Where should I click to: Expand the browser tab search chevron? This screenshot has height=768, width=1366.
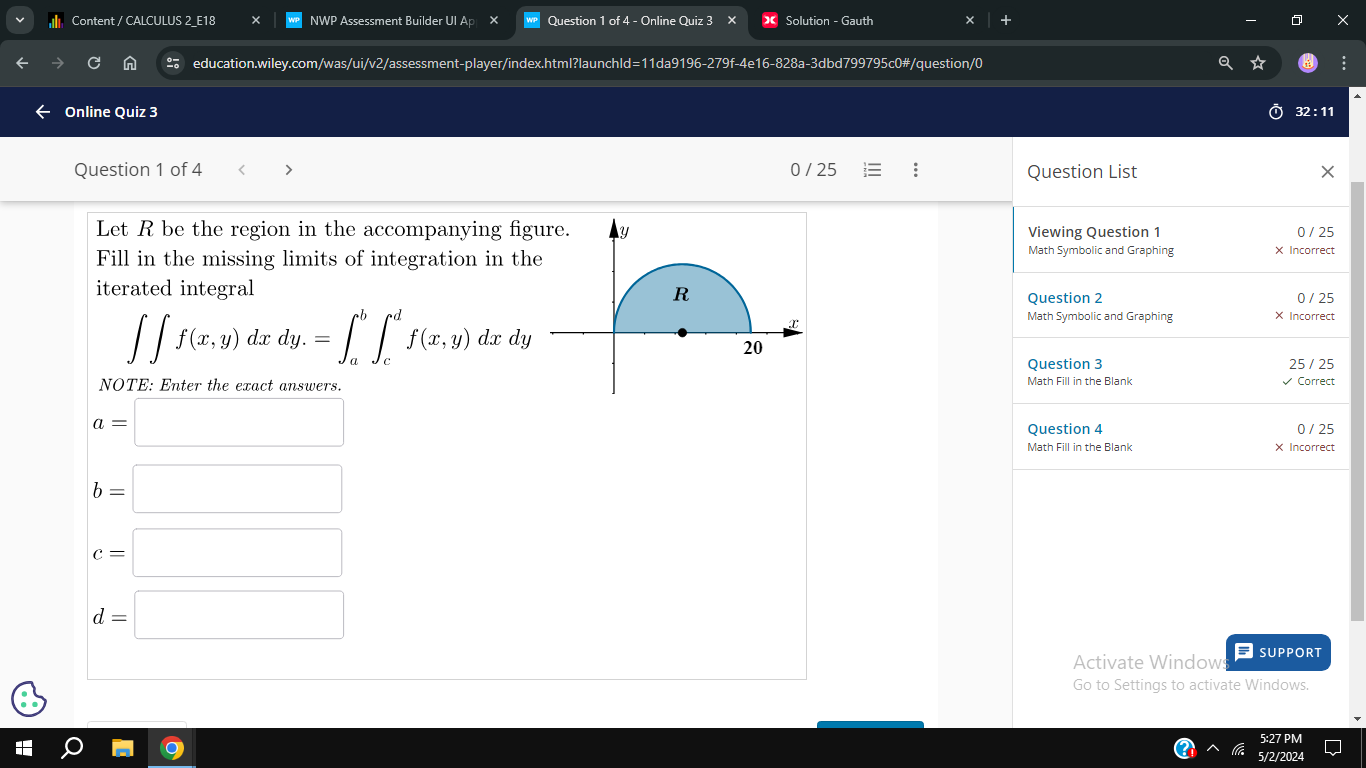18,20
